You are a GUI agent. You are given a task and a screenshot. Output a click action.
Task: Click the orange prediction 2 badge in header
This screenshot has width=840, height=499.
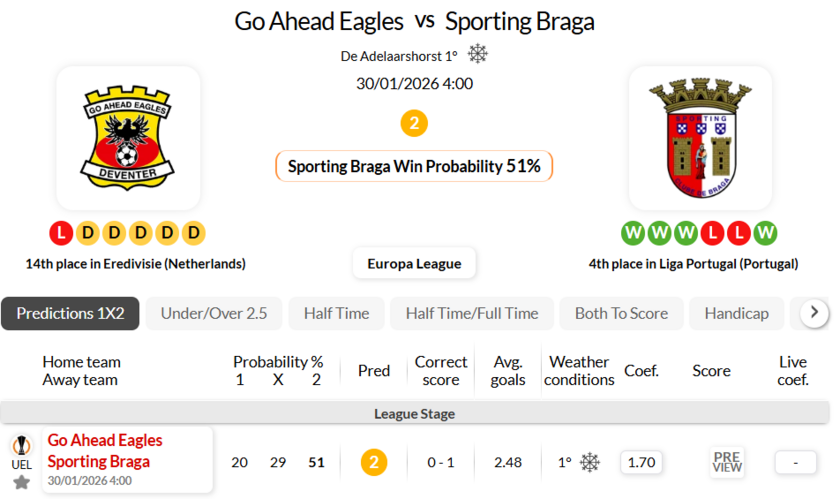pyautogui.click(x=414, y=123)
